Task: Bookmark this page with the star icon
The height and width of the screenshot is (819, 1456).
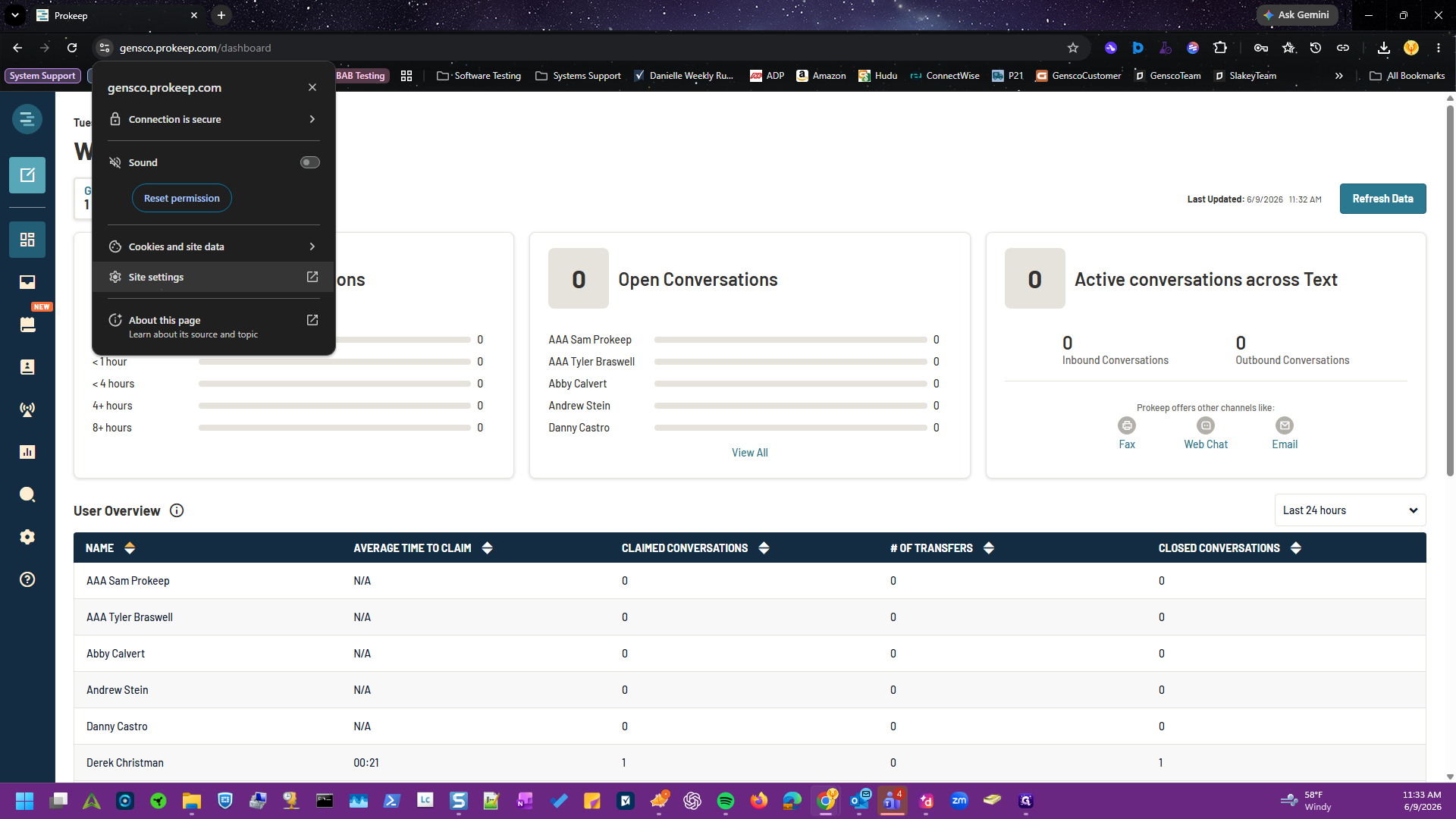Action: [x=1073, y=48]
